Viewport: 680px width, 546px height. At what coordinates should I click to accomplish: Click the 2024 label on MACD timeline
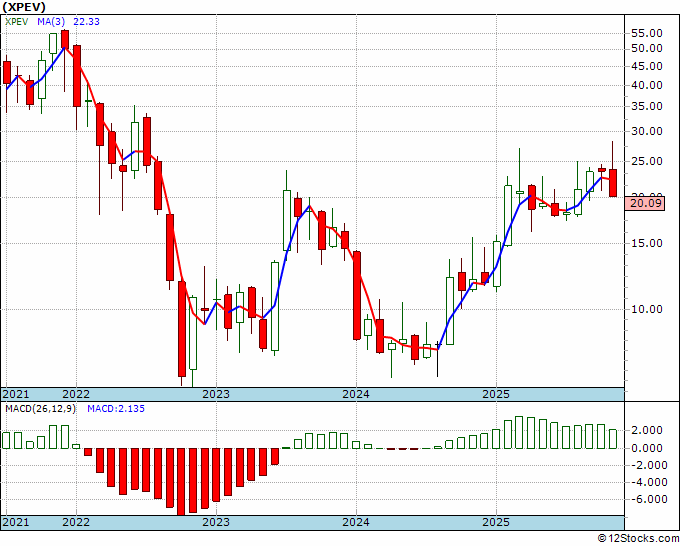coord(356,522)
